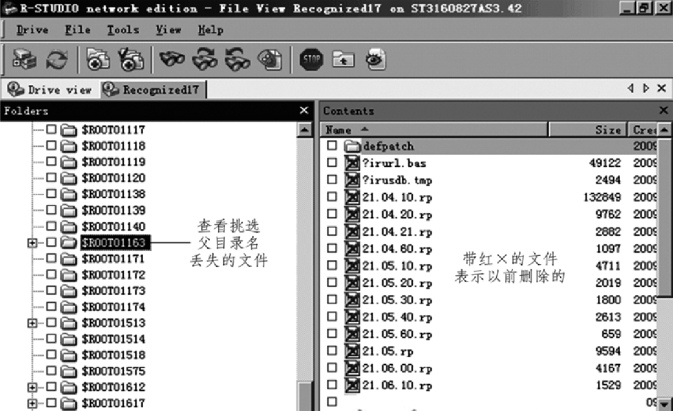Open the Drive menu
This screenshot has width=673, height=411.
click(32, 30)
